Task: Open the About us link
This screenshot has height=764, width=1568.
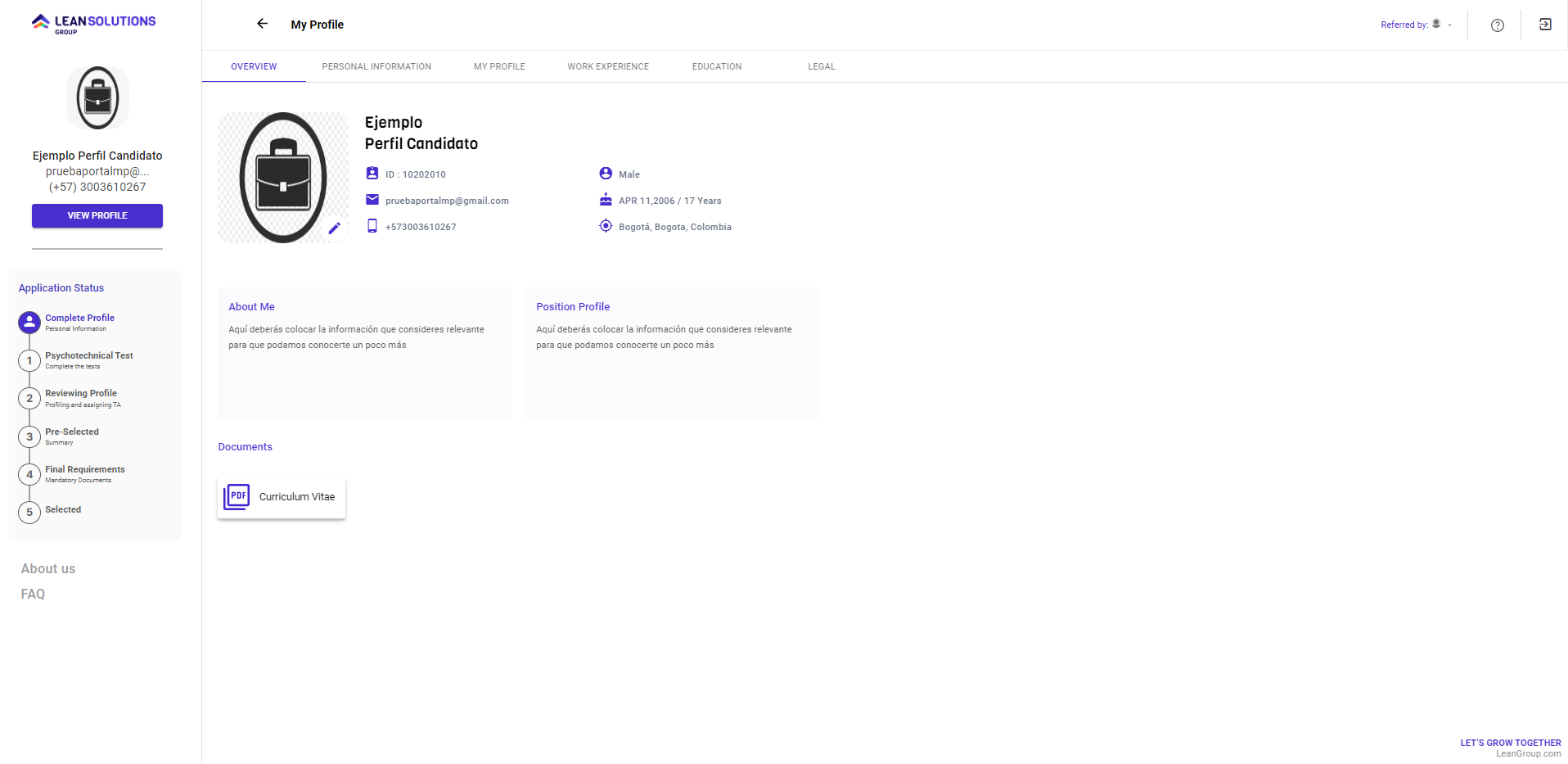Action: 48,568
